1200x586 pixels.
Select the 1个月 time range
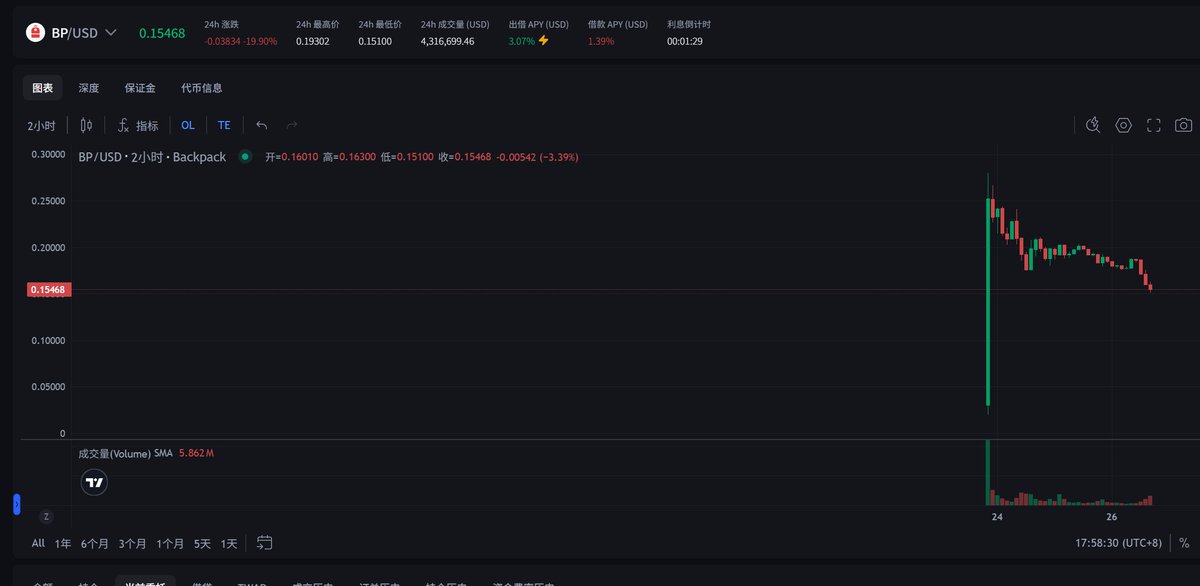(x=170, y=543)
